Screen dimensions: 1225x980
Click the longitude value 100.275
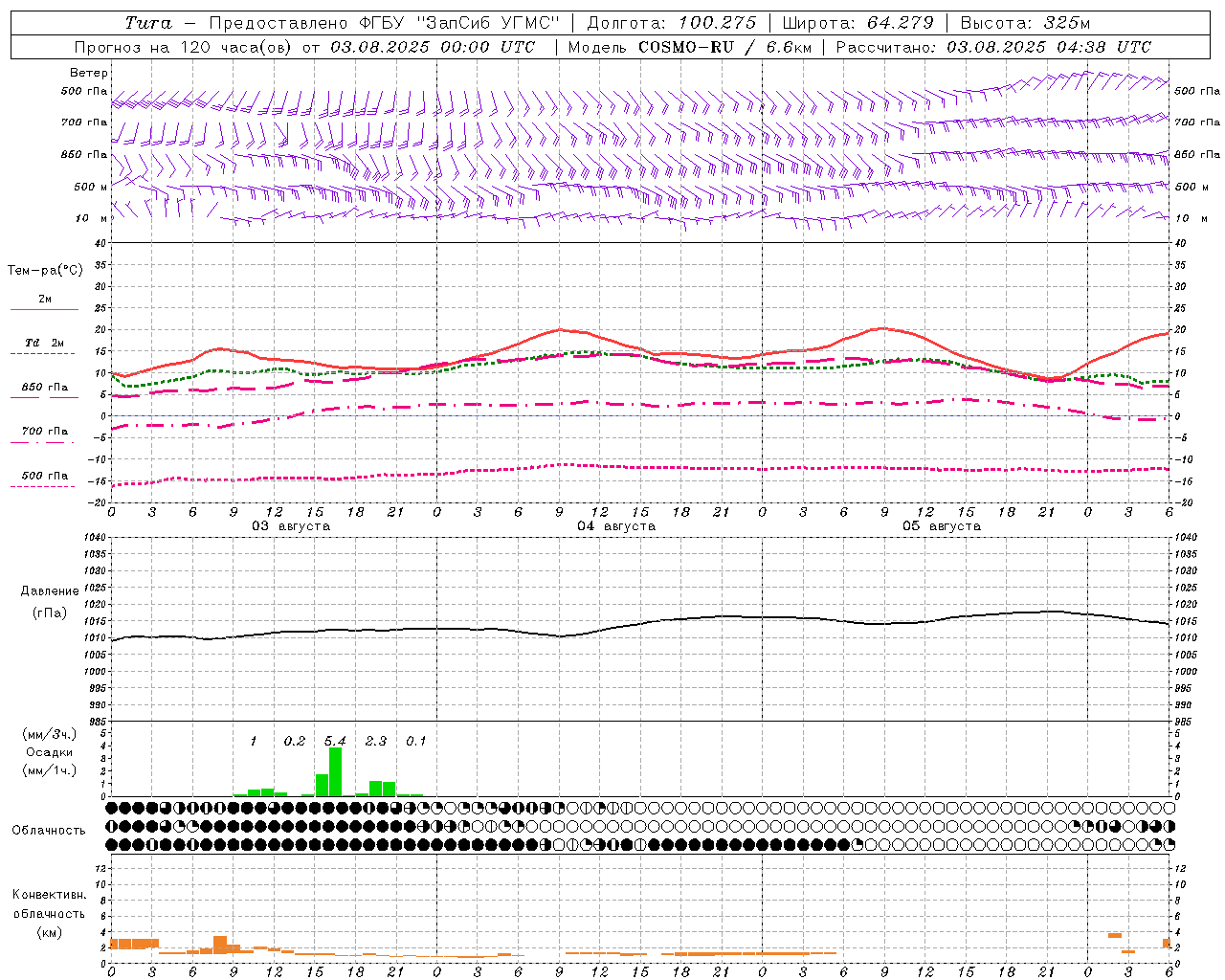(717, 23)
